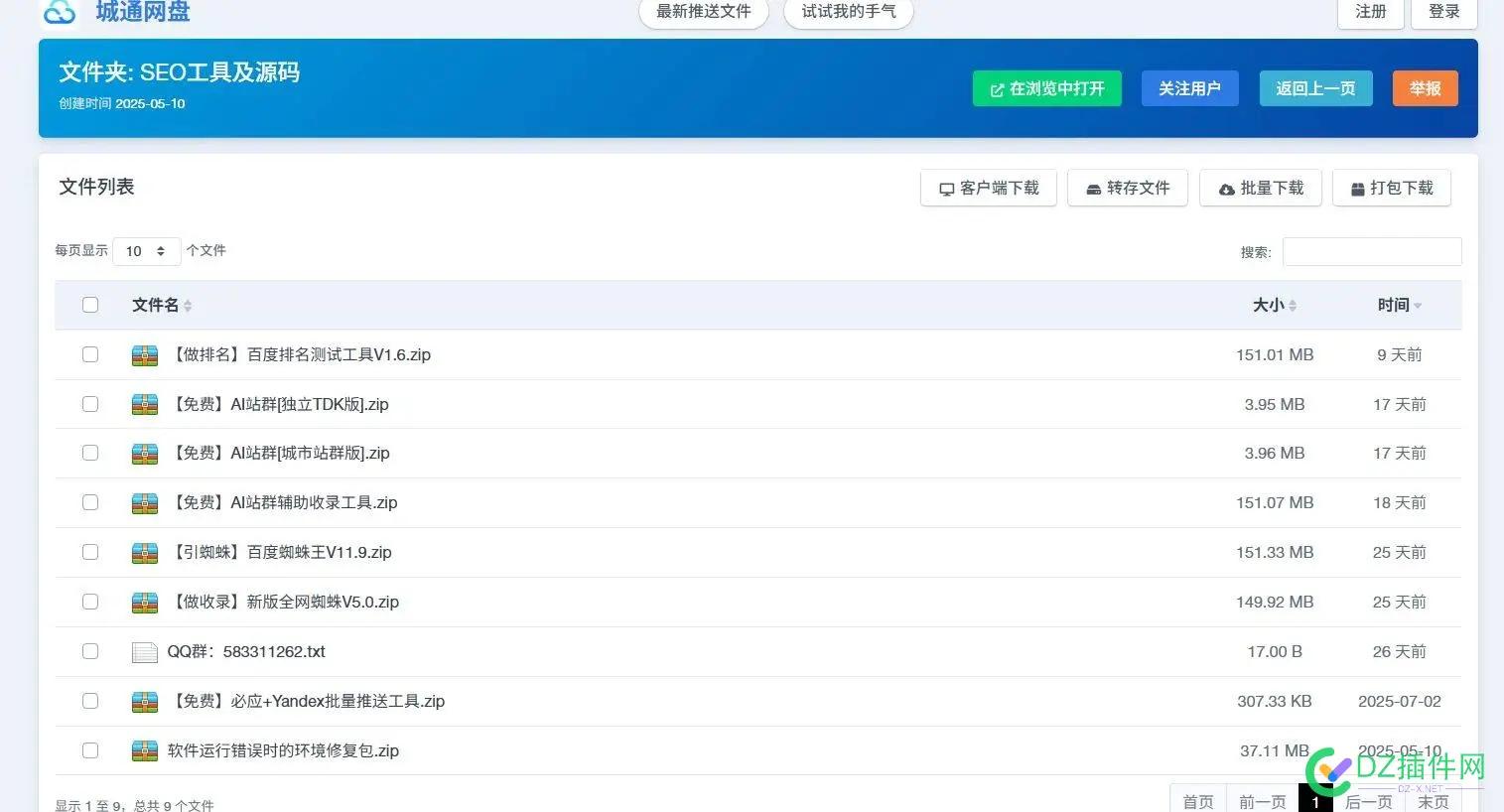Check the AI站群辅助收录工具.zip row
Screen dimensions: 1504x812
tap(90, 502)
